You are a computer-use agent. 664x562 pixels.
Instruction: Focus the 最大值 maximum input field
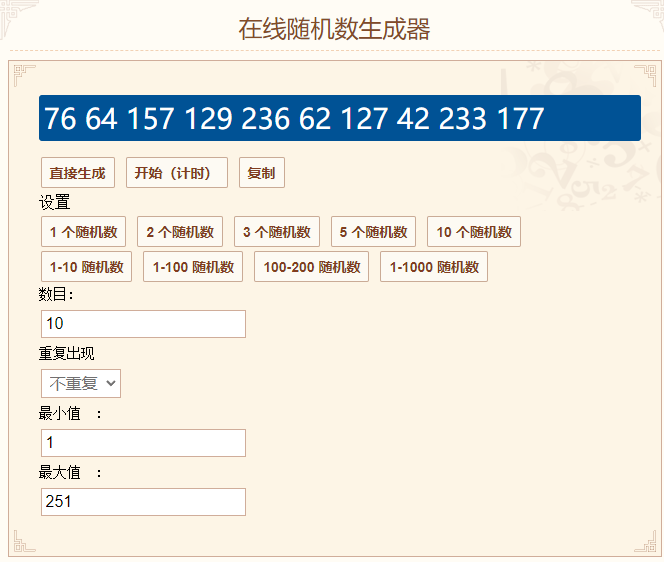tap(143, 502)
